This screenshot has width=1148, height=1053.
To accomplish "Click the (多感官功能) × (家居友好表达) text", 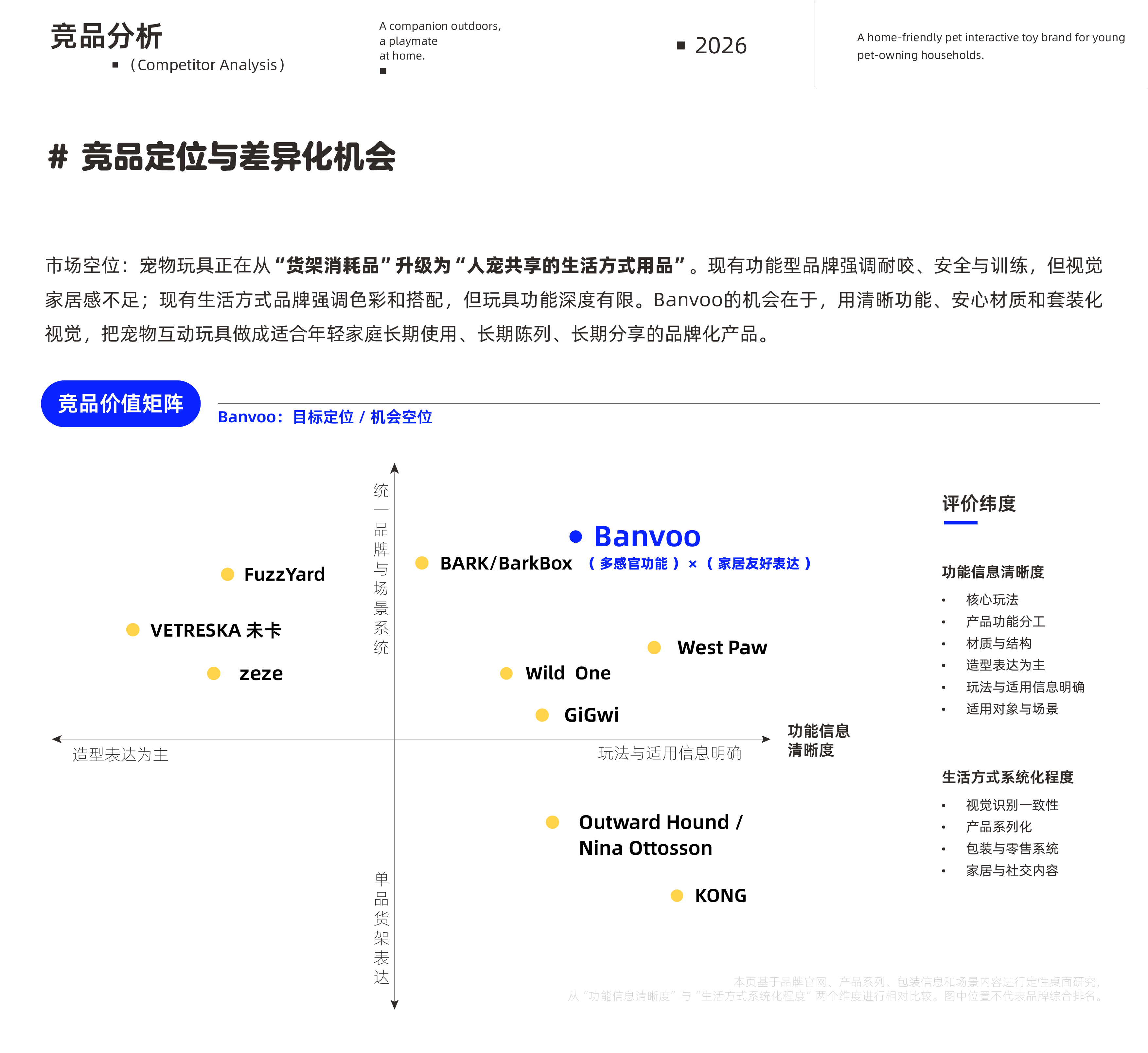I will point(699,564).
